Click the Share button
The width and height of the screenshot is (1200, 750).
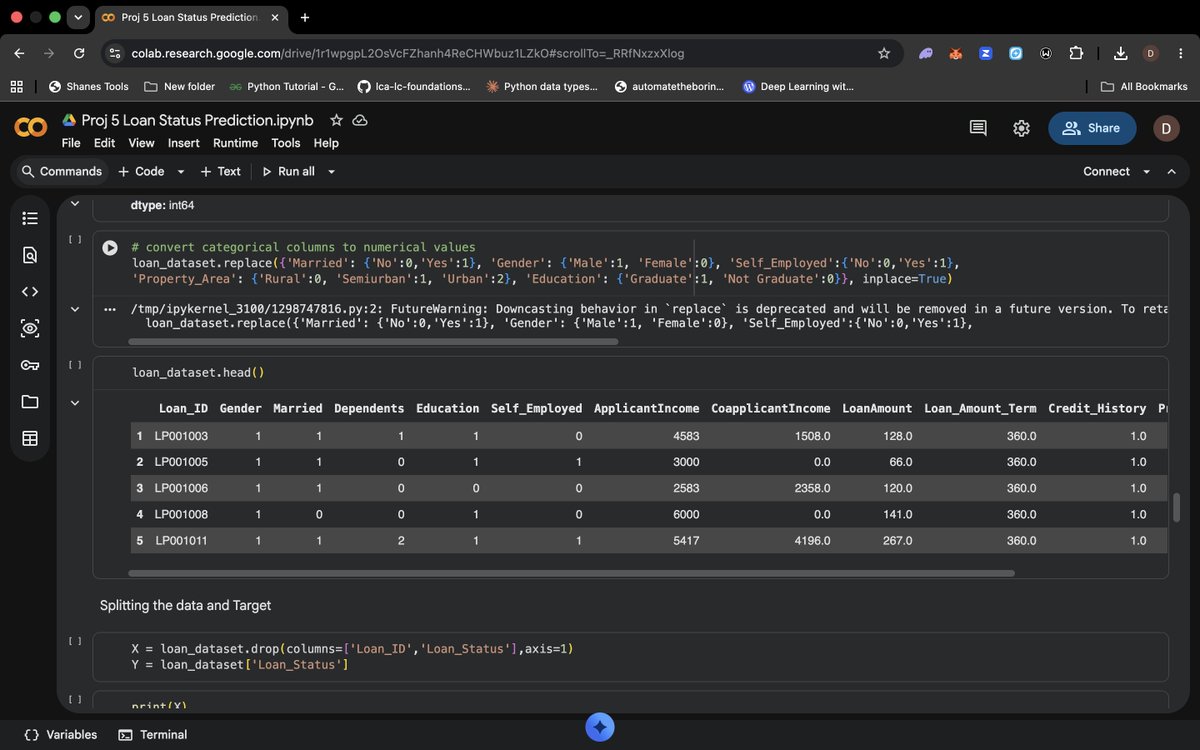point(1092,128)
